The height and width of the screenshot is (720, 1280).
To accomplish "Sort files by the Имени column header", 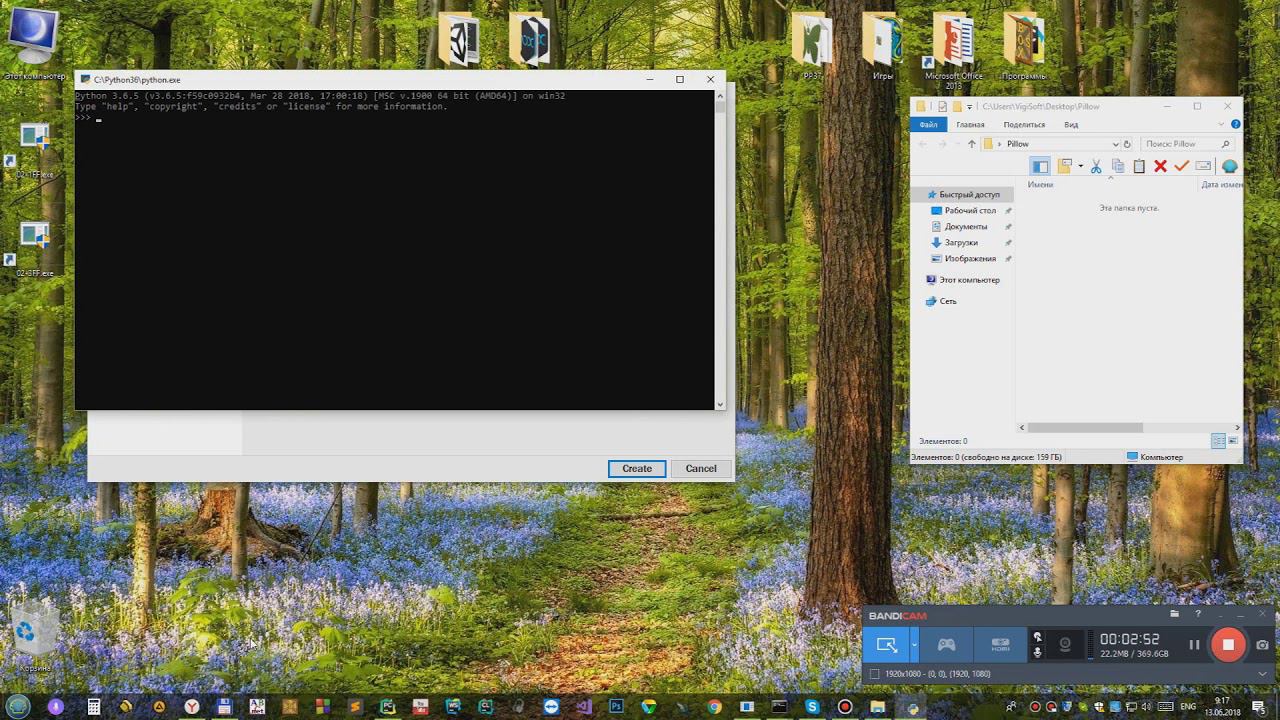I will tap(1040, 185).
